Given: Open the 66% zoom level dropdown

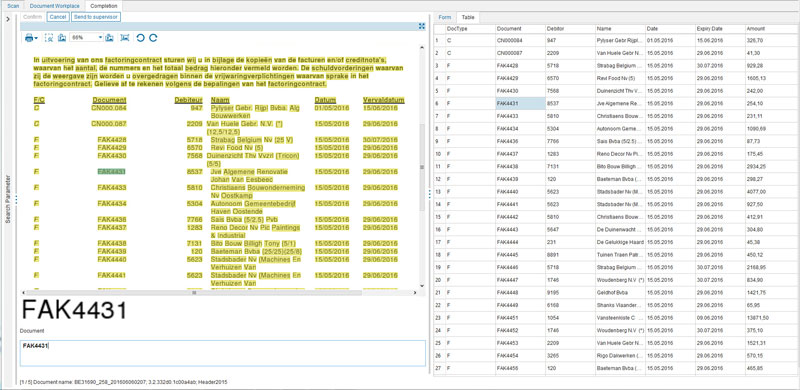Looking at the screenshot, I should point(101,37).
